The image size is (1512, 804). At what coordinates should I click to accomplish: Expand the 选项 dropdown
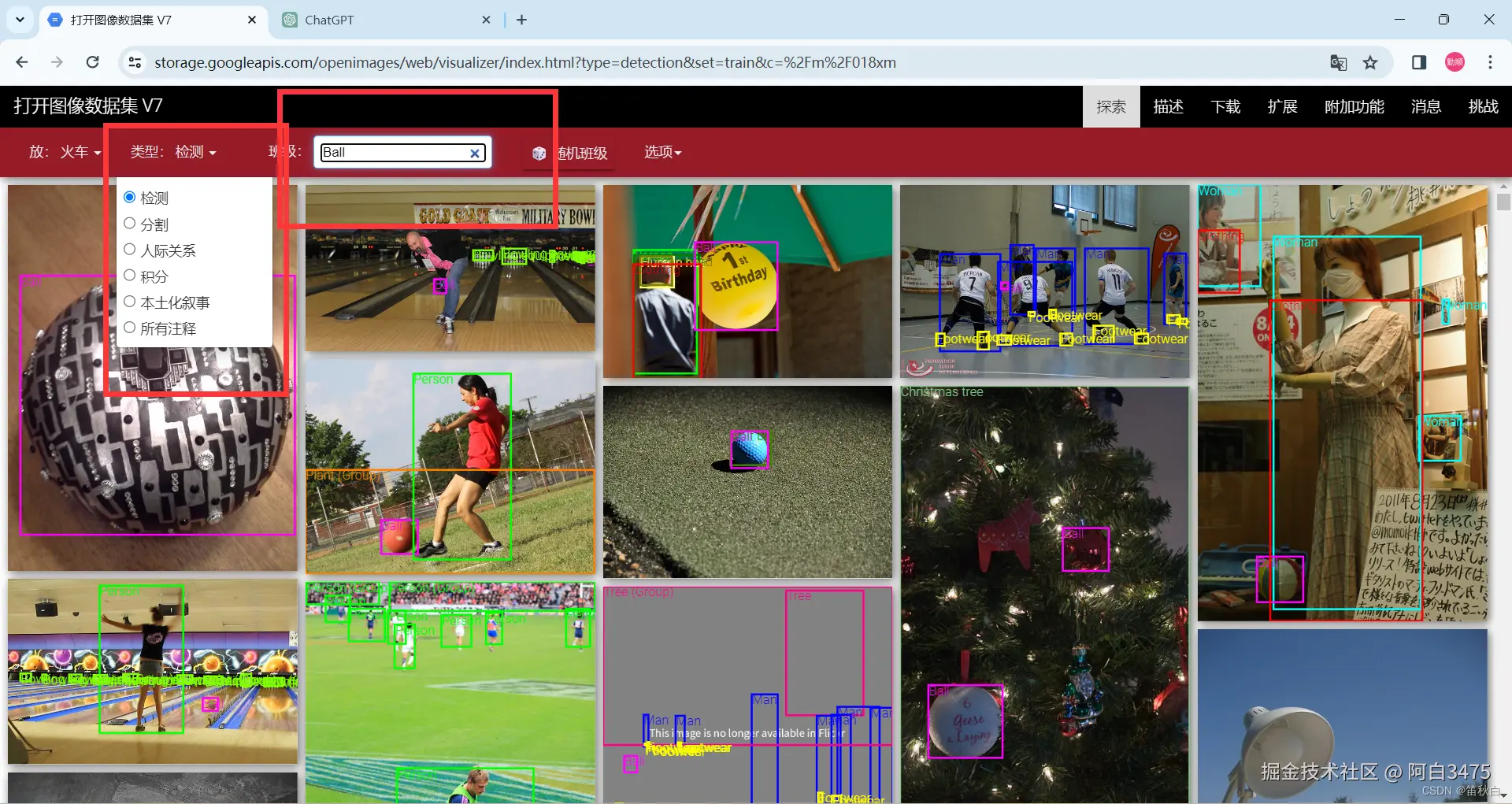[662, 152]
